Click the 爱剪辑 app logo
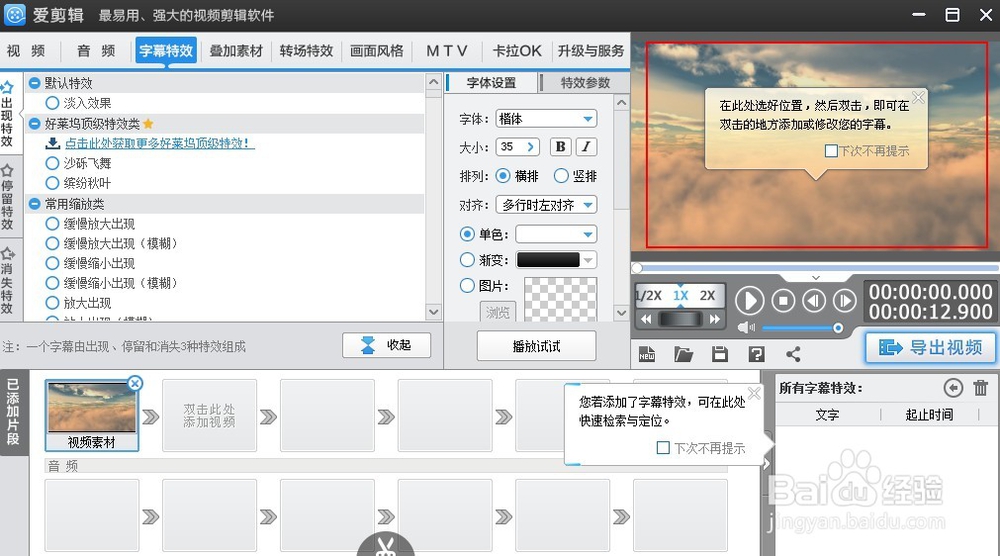1000x556 pixels. (x=15, y=15)
